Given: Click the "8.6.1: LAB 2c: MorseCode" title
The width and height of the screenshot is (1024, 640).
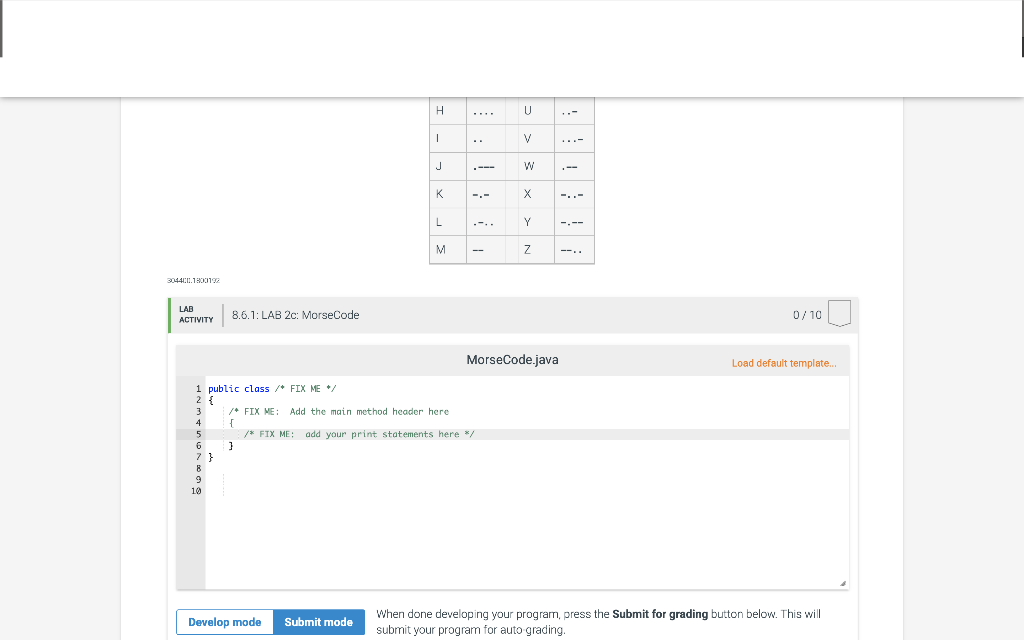Looking at the screenshot, I should pos(293,314).
